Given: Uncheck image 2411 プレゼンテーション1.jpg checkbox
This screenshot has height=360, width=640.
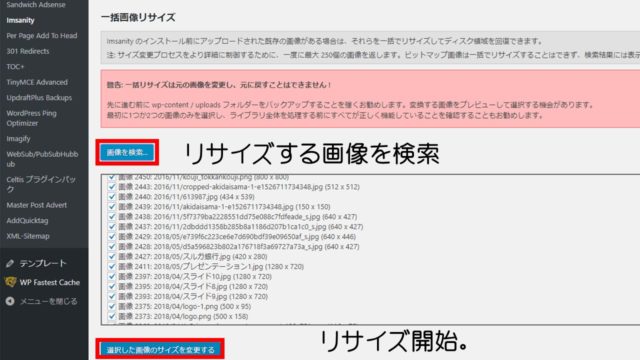Looking at the screenshot, I should (111, 267).
